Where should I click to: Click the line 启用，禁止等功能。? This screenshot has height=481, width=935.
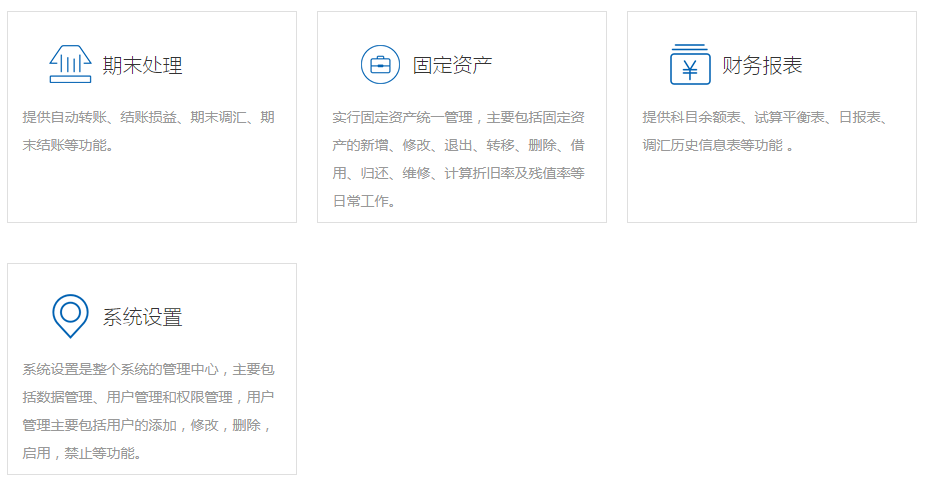pyautogui.click(x=83, y=453)
